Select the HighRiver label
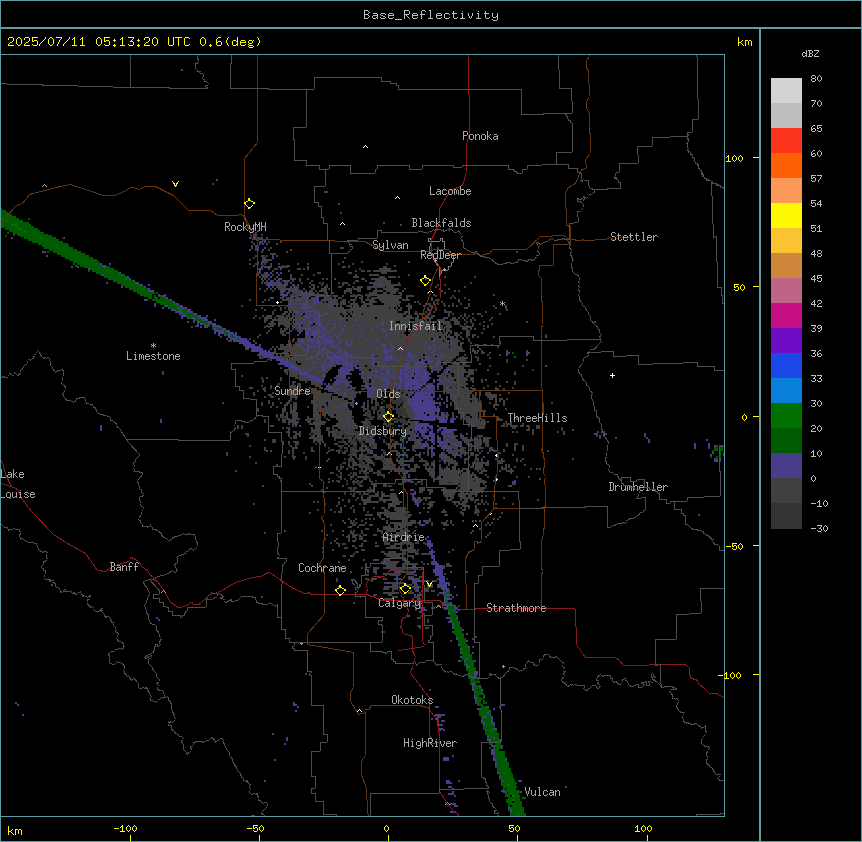The height and width of the screenshot is (842, 862). click(430, 743)
